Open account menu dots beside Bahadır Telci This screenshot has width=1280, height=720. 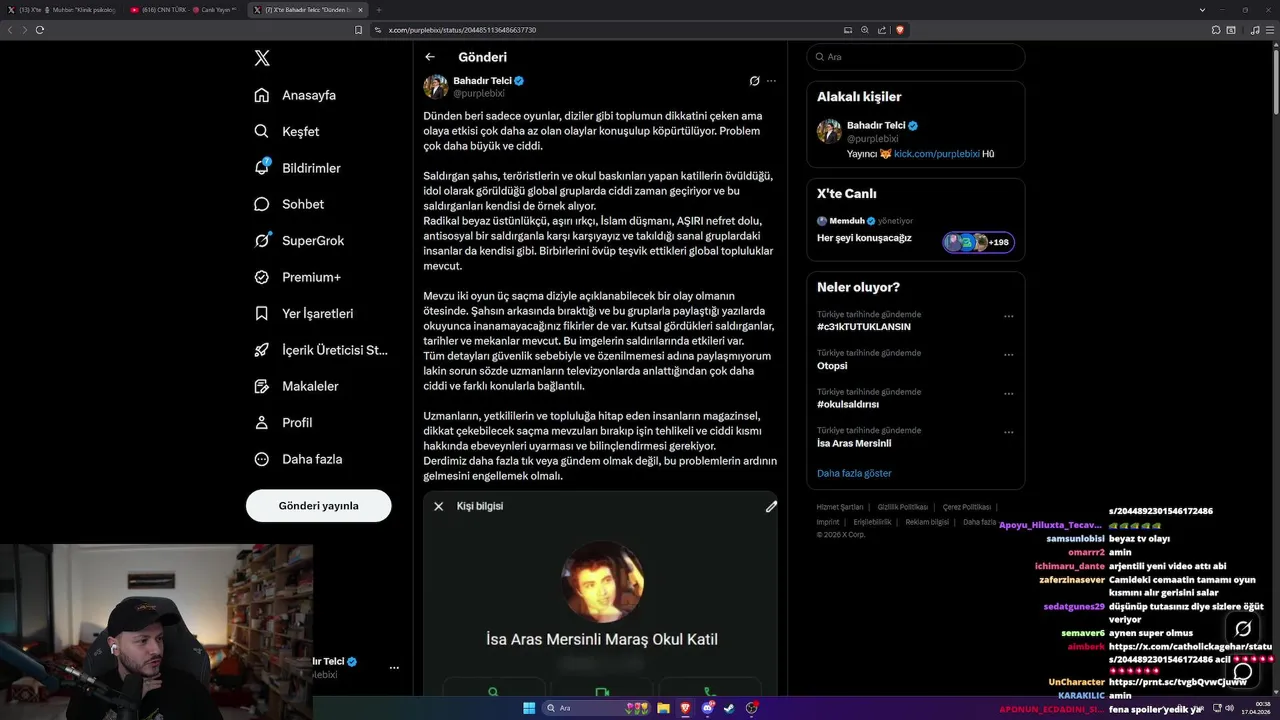[394, 667]
